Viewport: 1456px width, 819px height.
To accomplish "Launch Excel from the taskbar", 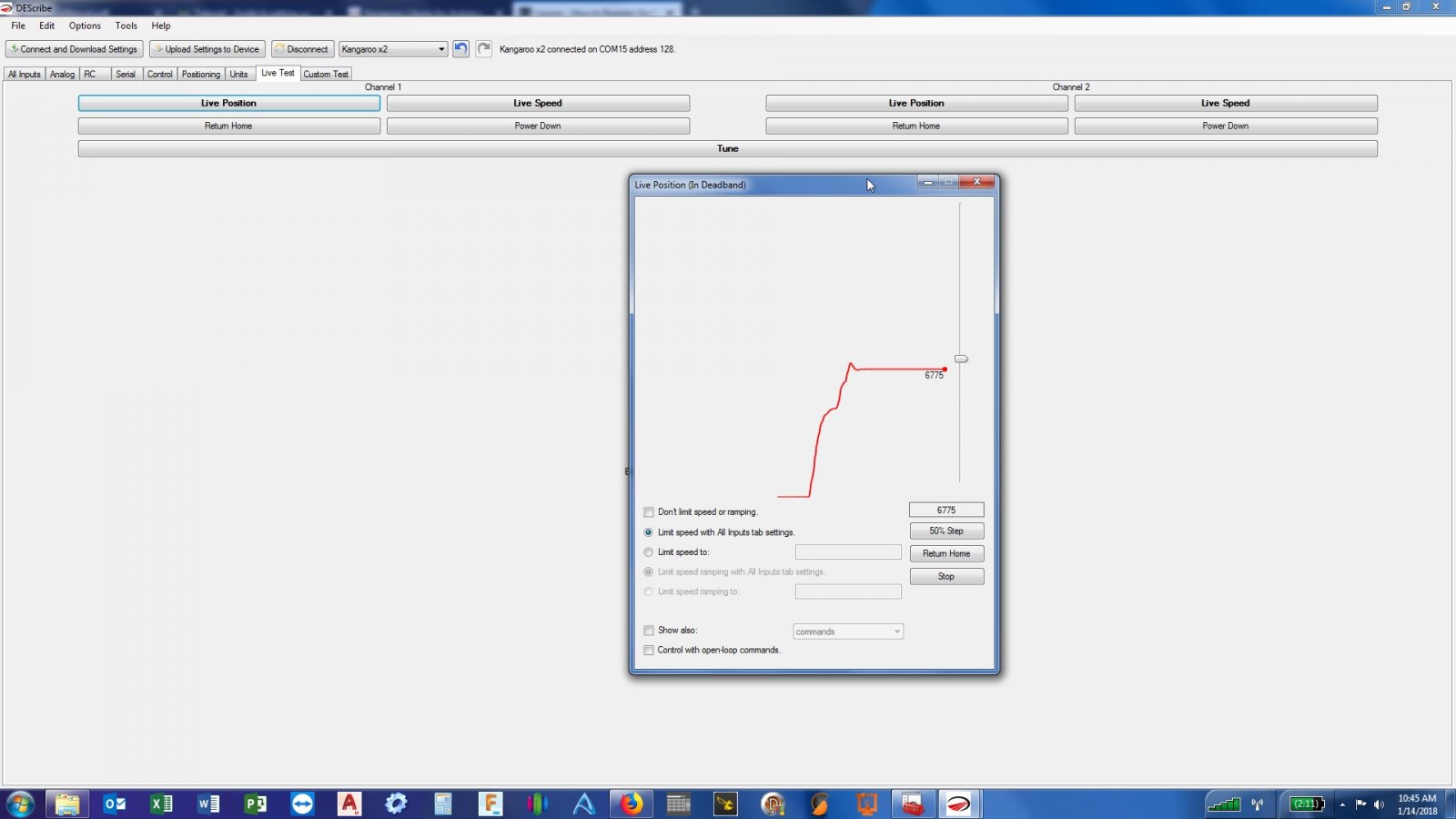I will coord(161,804).
